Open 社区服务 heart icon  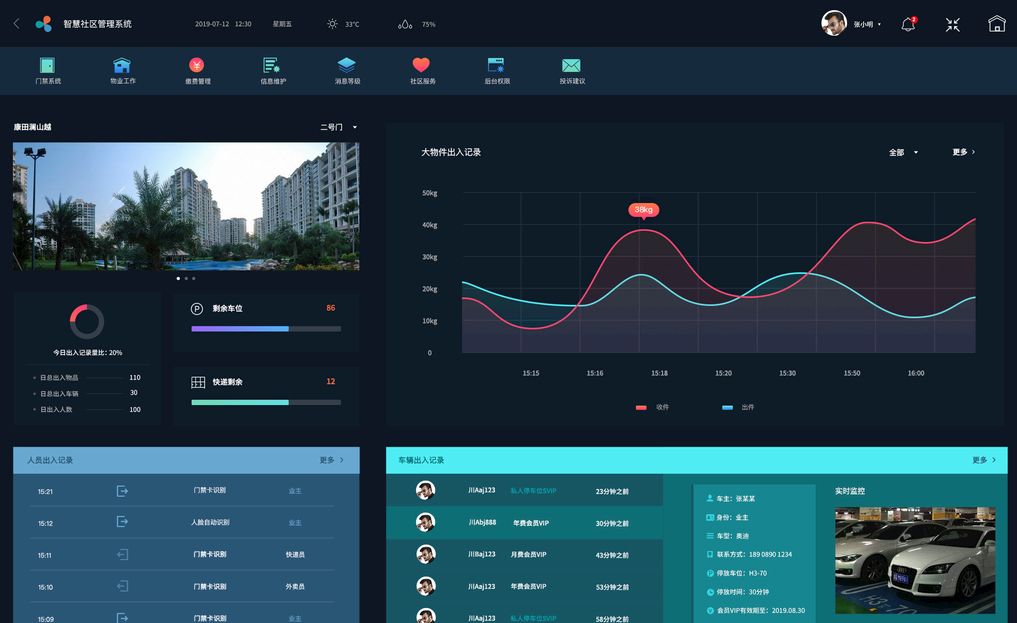click(x=421, y=66)
